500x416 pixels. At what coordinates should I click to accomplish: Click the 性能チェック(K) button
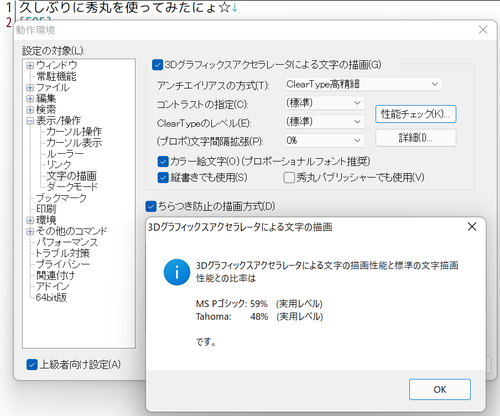[x=416, y=114]
